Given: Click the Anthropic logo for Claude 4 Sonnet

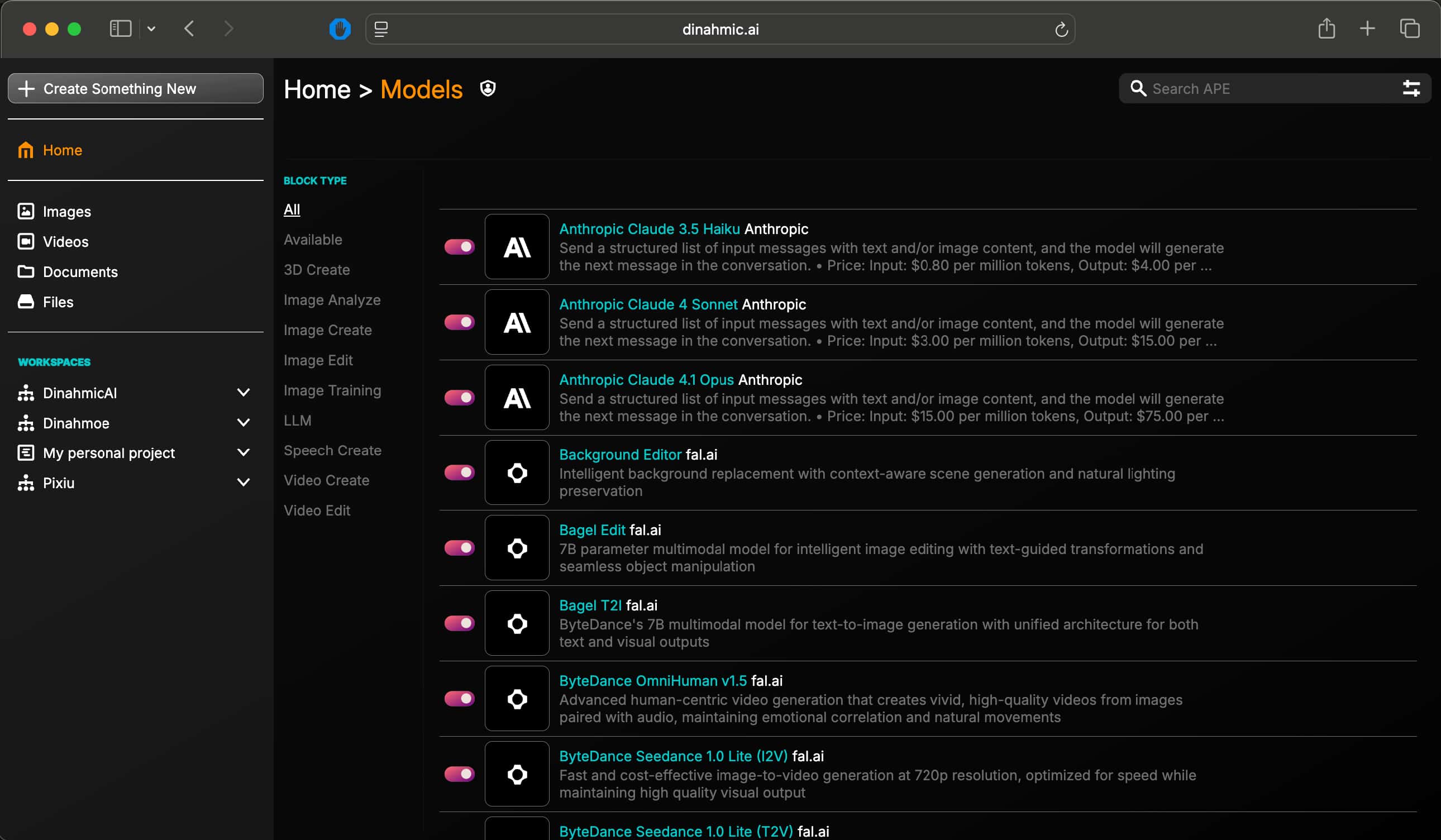Looking at the screenshot, I should [x=516, y=322].
